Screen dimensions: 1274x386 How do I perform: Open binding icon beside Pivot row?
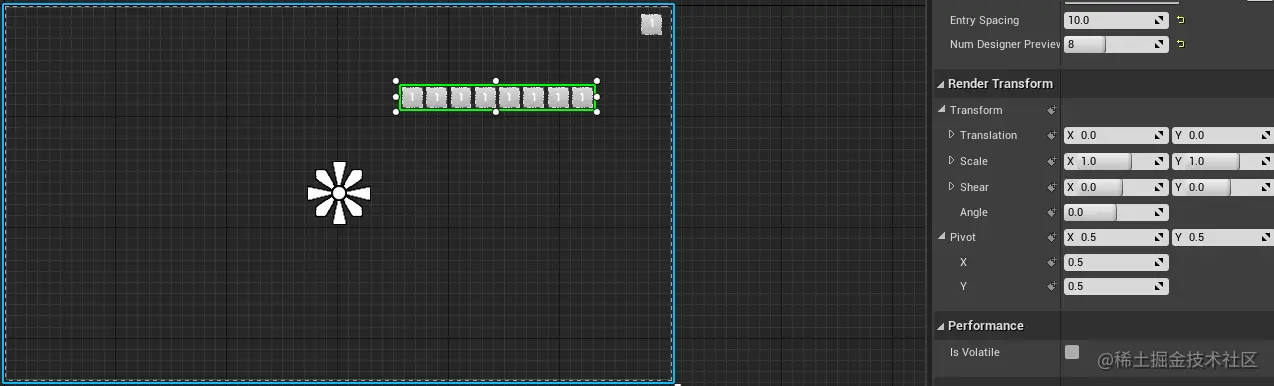pyautogui.click(x=1052, y=237)
